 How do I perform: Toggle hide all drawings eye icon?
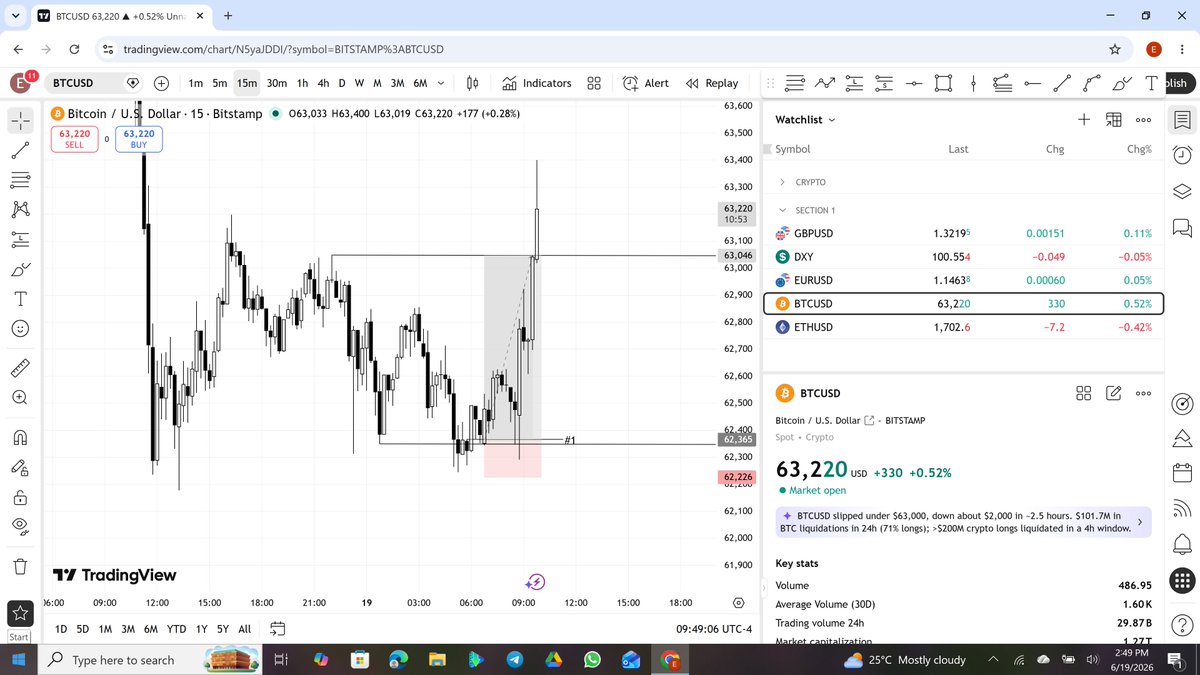pos(21,526)
